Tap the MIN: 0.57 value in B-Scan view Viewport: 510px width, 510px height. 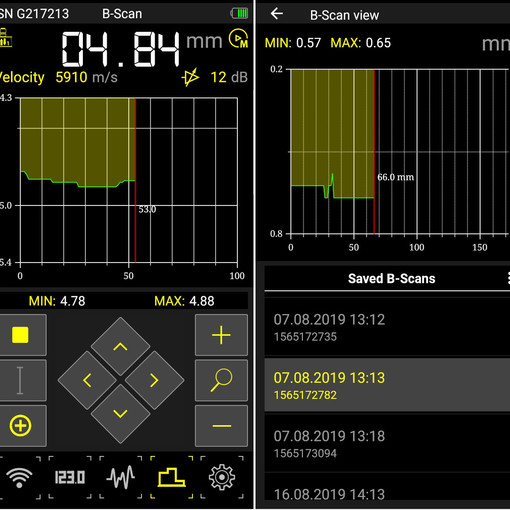(293, 43)
